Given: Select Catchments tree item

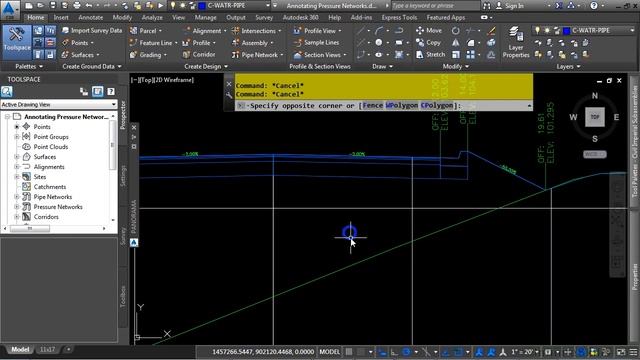Looking at the screenshot, I should click(x=49, y=187).
